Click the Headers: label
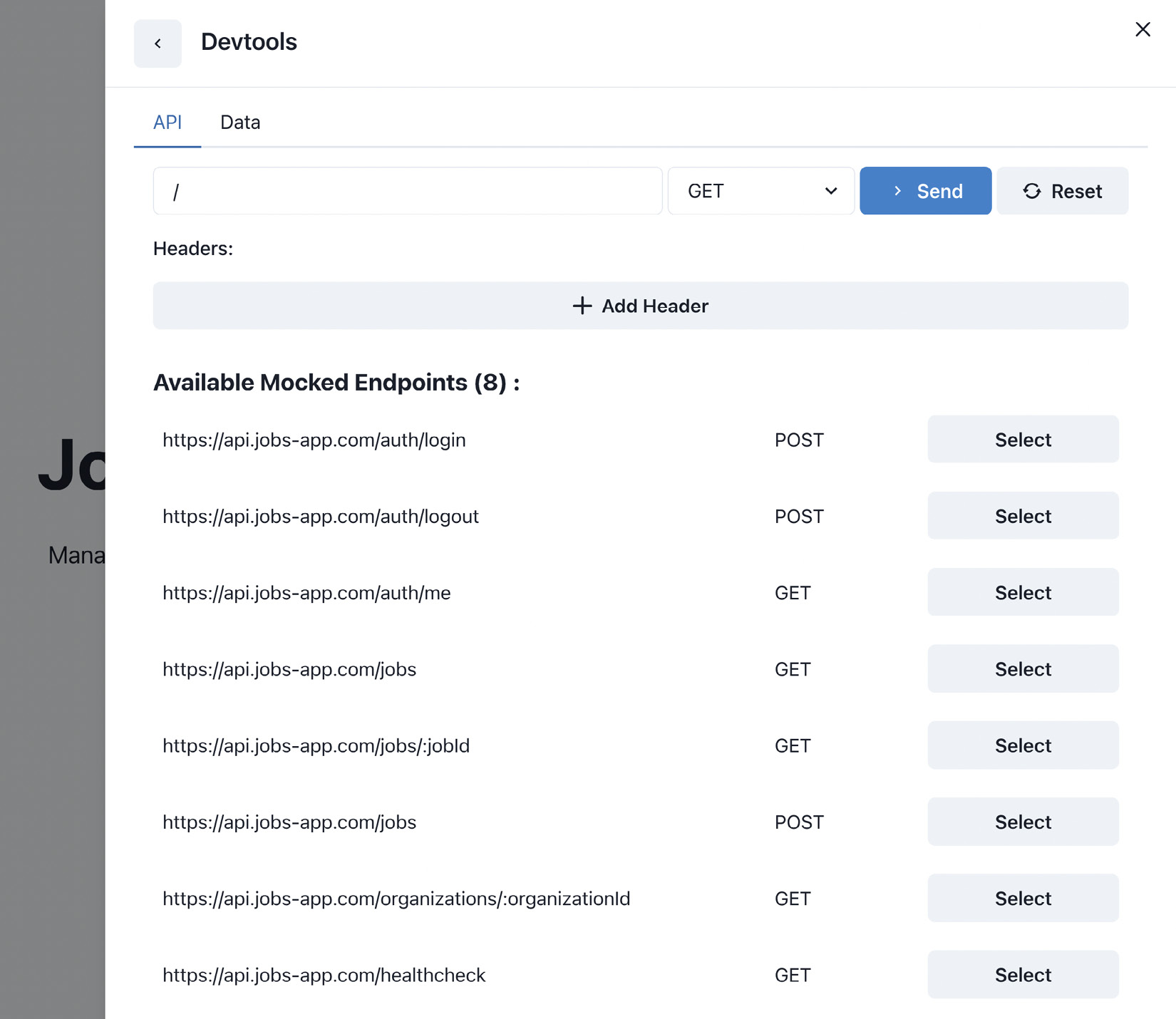Image resolution: width=1176 pixels, height=1019 pixels. click(193, 249)
